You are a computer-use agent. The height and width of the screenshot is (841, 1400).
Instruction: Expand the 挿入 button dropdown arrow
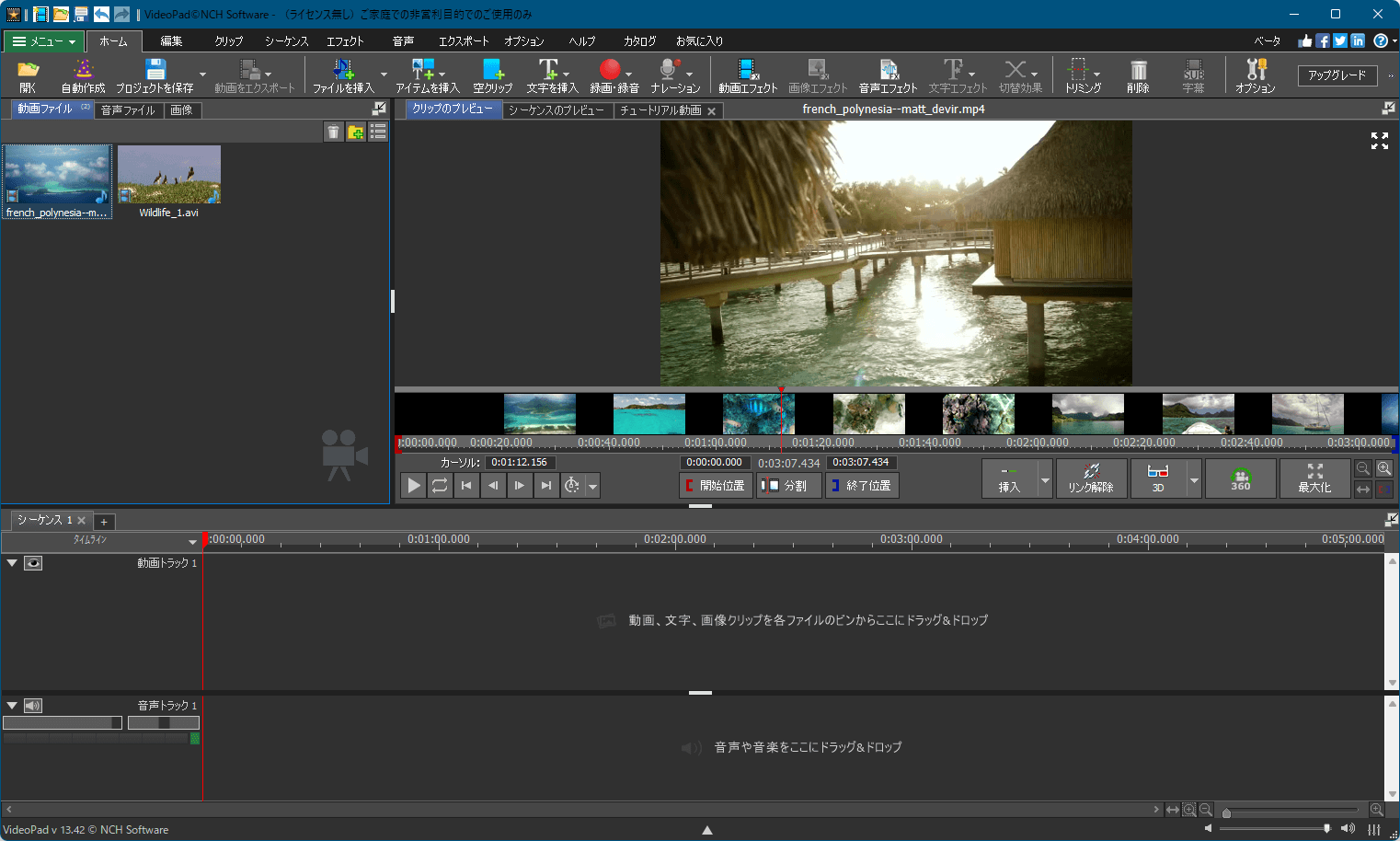pyautogui.click(x=1045, y=478)
